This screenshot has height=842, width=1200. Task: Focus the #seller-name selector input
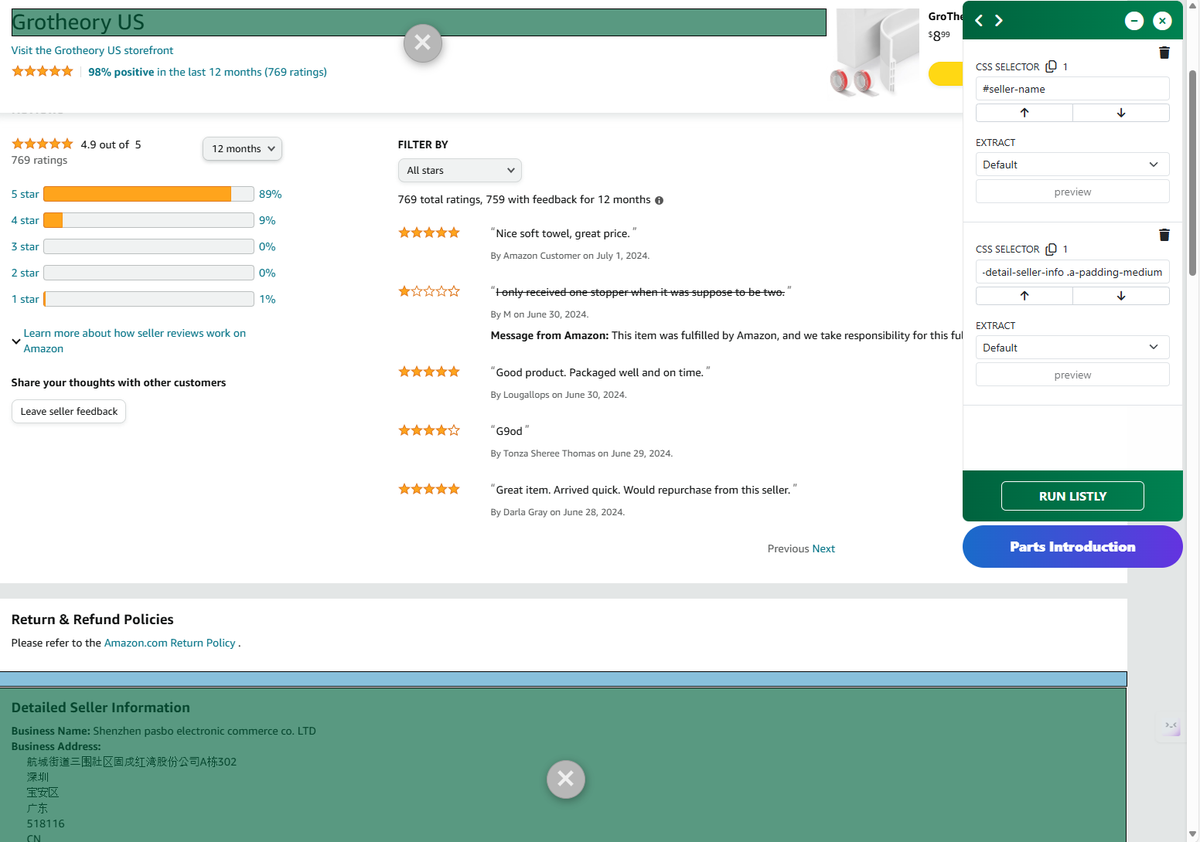coord(1073,89)
